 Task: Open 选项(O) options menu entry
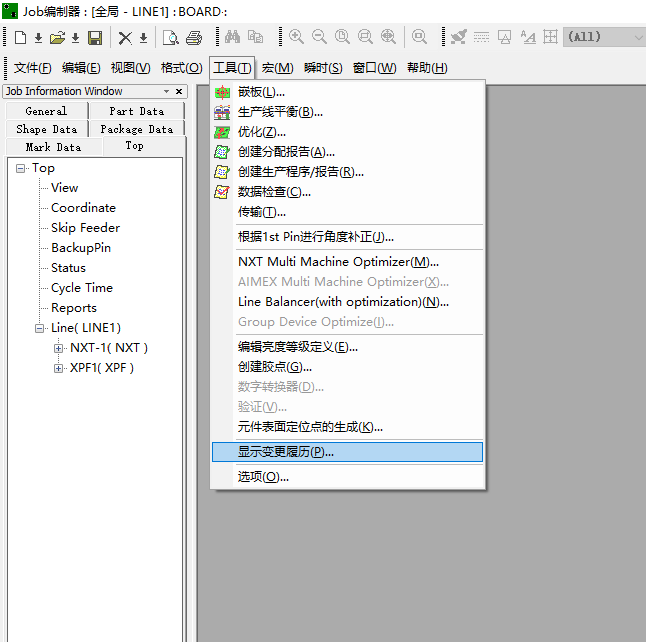pyautogui.click(x=262, y=477)
